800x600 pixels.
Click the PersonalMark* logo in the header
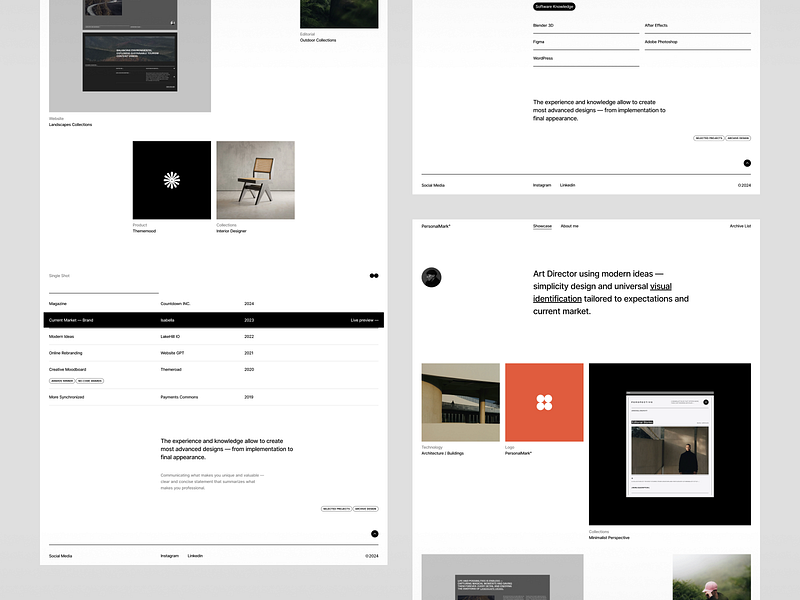[x=436, y=226]
